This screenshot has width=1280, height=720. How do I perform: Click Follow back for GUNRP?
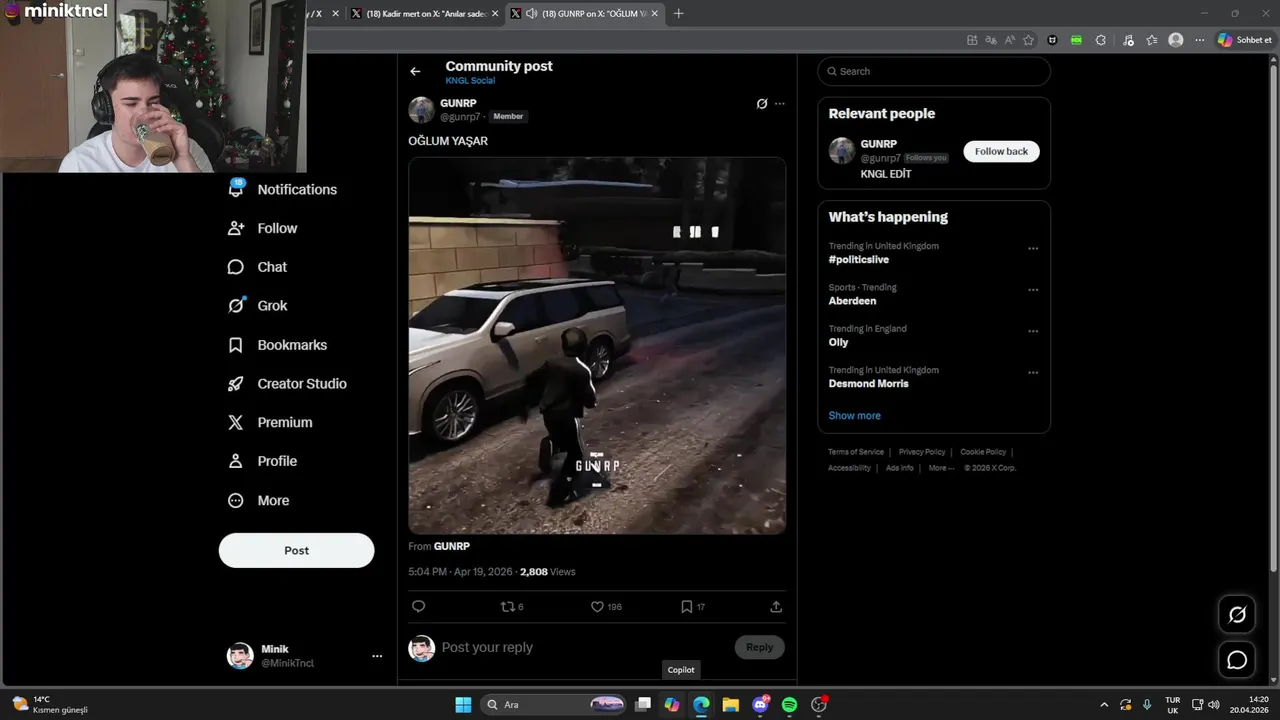[1001, 151]
